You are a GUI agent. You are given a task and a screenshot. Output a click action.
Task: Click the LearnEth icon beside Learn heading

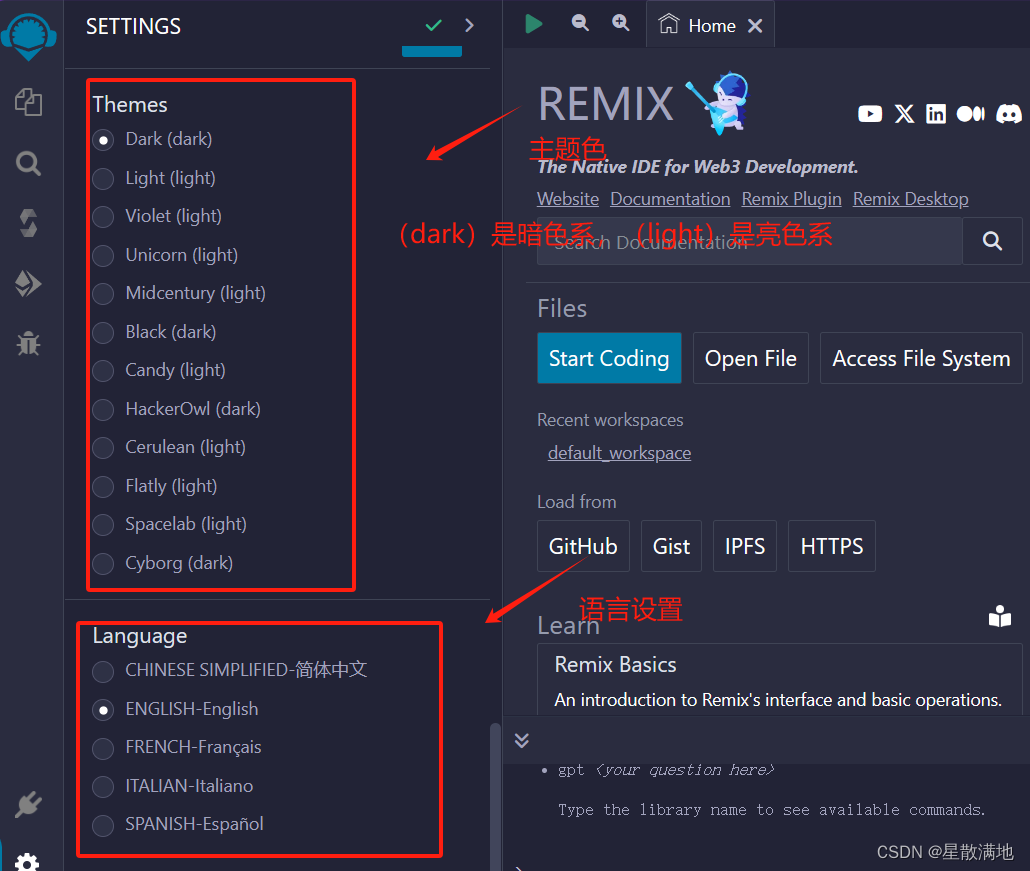[x=1000, y=616]
